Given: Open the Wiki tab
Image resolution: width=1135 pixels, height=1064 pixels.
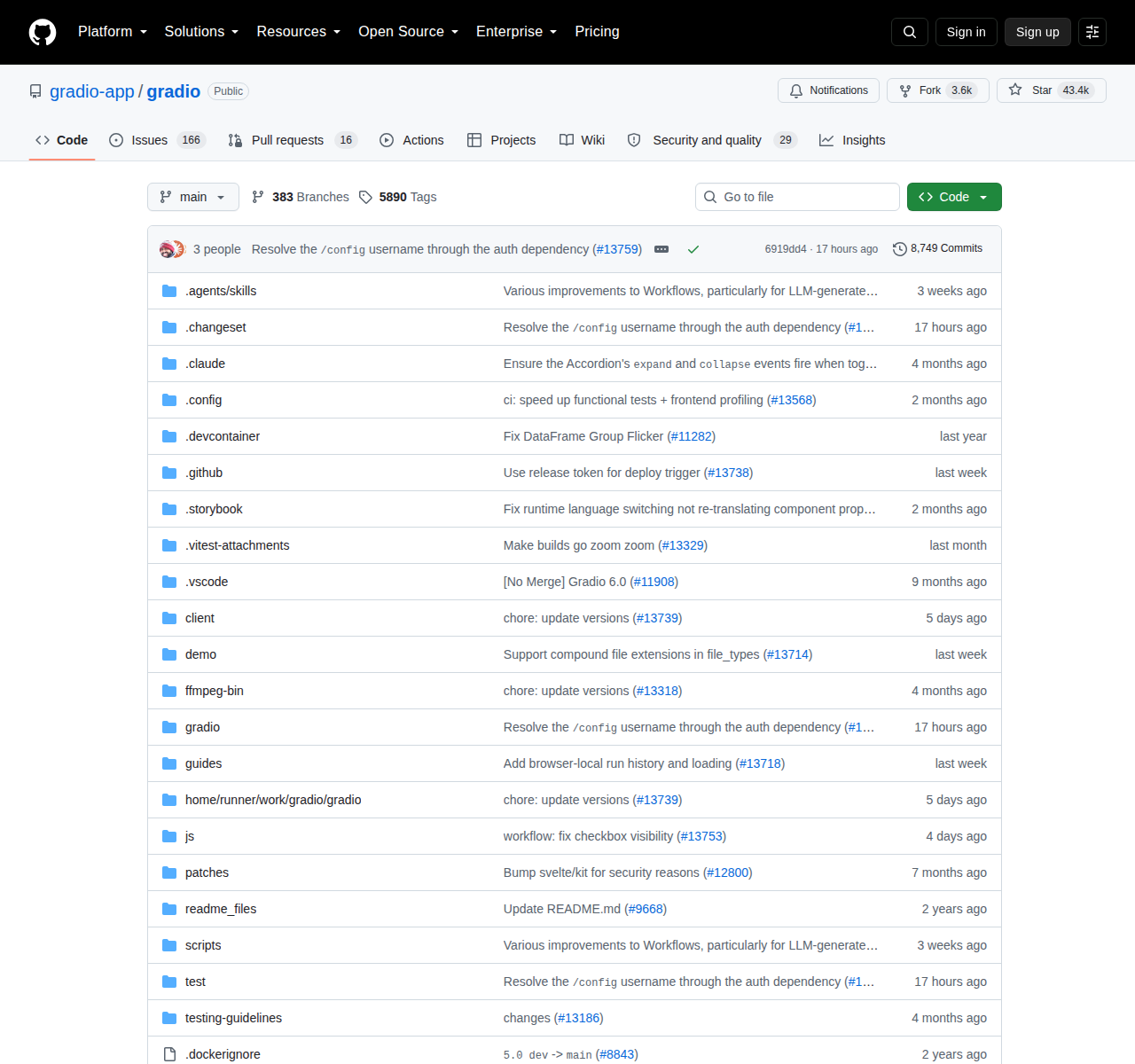Looking at the screenshot, I should click(583, 140).
